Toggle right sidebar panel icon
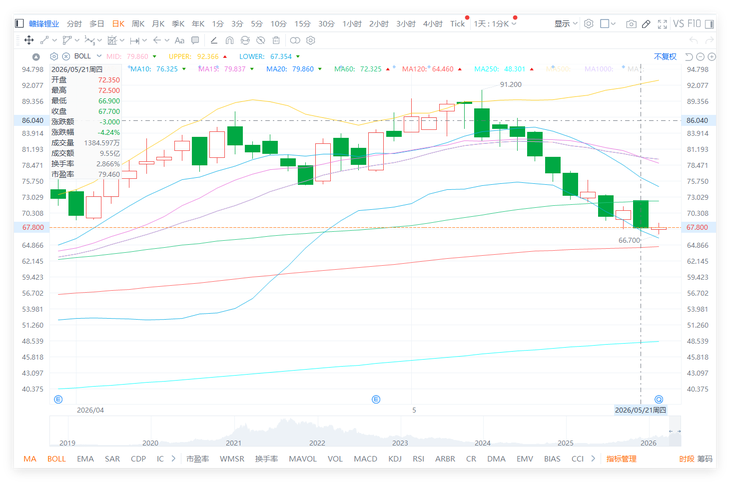This screenshot has width=730, height=482. [x=710, y=24]
